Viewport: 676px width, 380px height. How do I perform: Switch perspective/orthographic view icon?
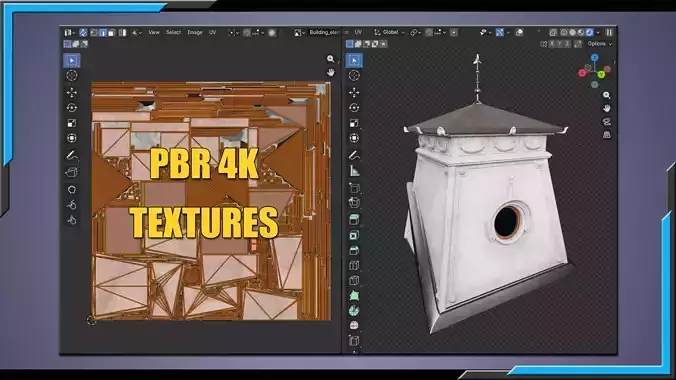(x=607, y=135)
